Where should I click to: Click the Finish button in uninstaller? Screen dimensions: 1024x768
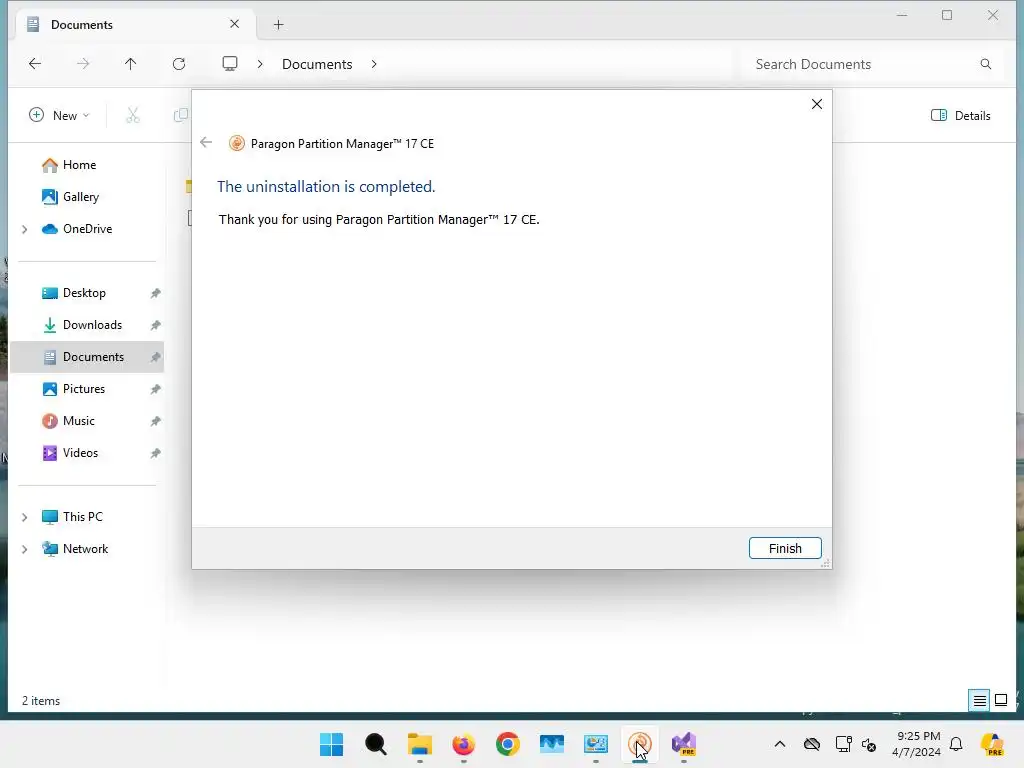coord(784,548)
